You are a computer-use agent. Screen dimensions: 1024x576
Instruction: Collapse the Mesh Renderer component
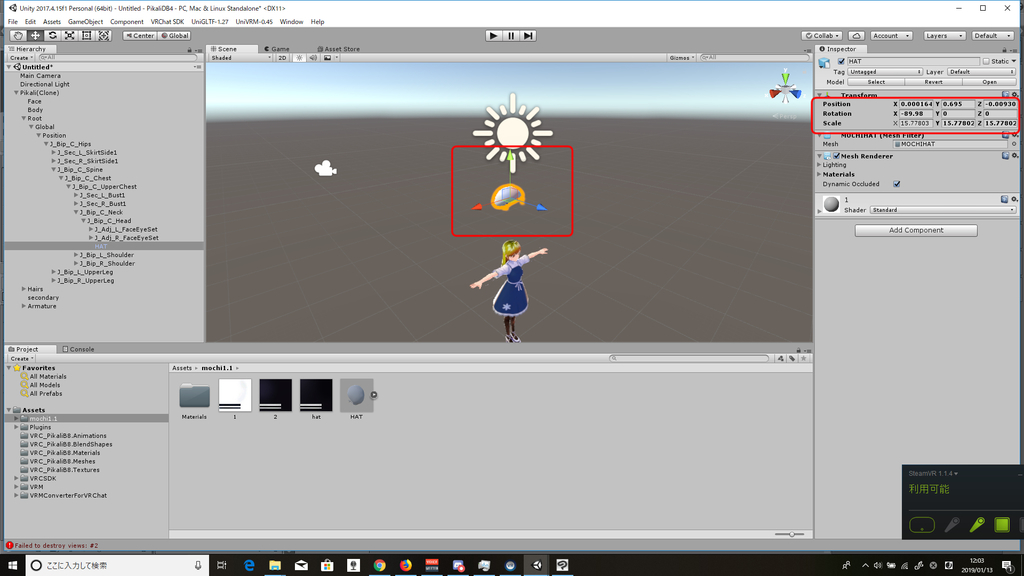pos(820,156)
